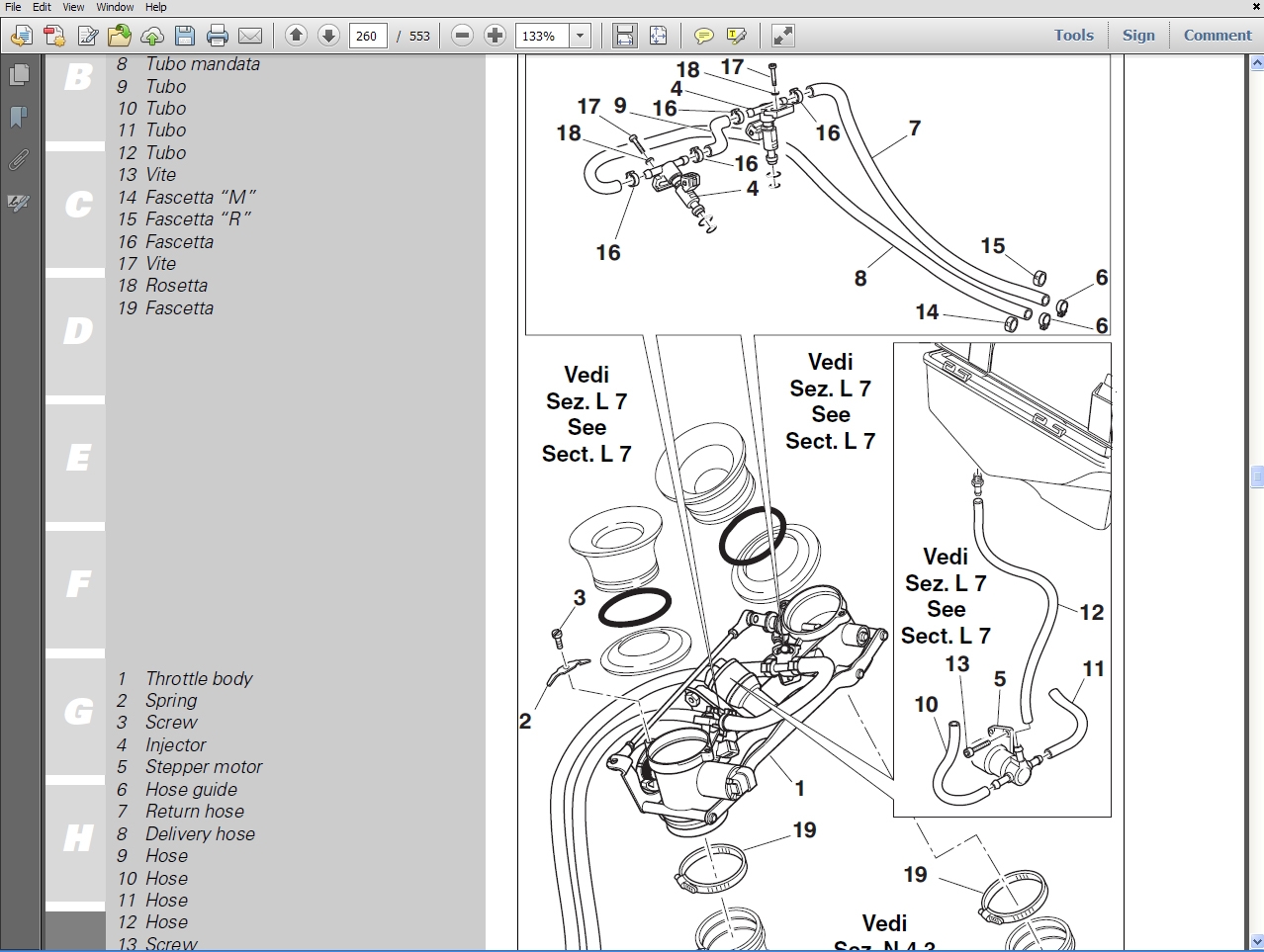
Task: Toggle fit-to-window-width scrolling mode
Action: 625,37
